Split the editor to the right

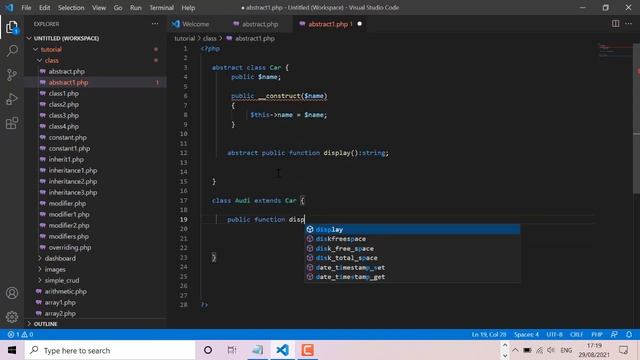615,24
